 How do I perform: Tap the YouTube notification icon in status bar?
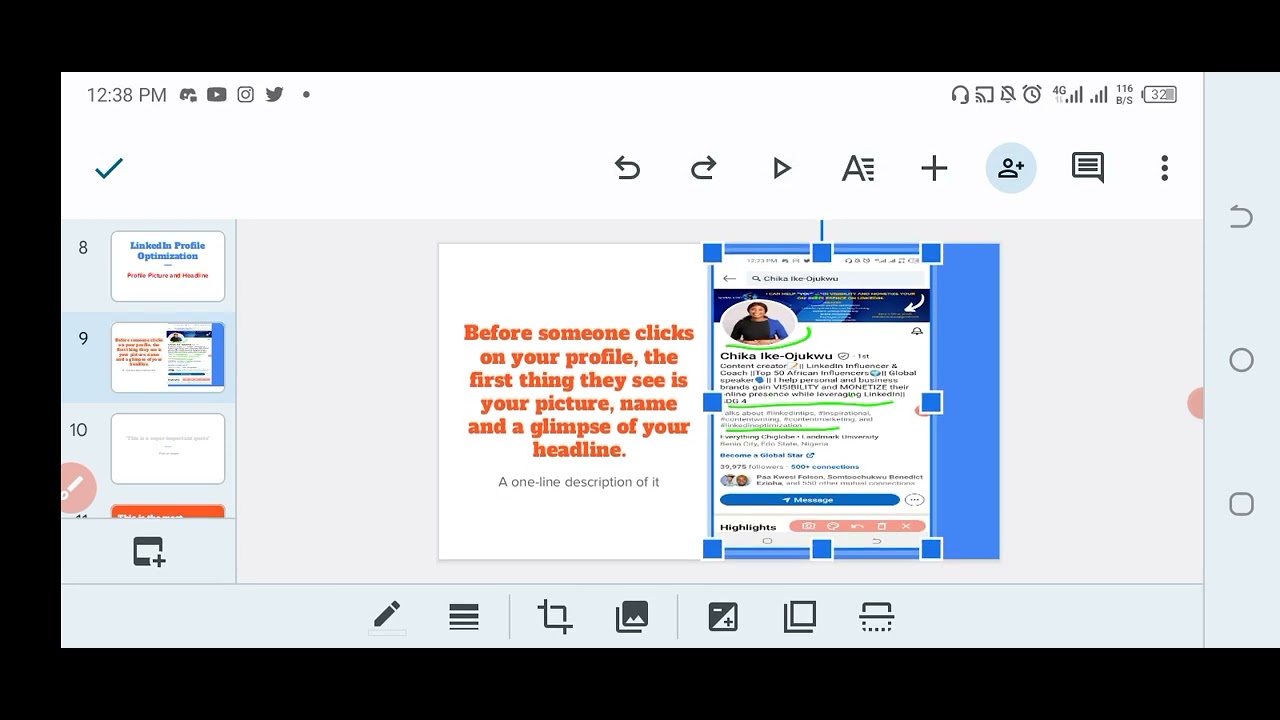216,95
